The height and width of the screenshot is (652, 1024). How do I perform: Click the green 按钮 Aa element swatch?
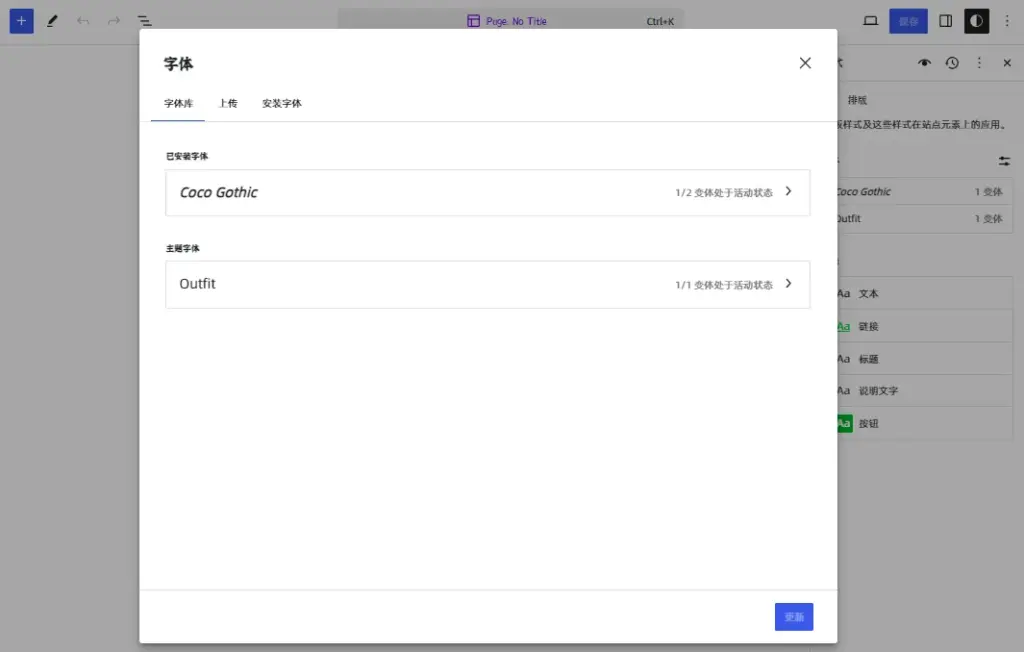pos(844,424)
